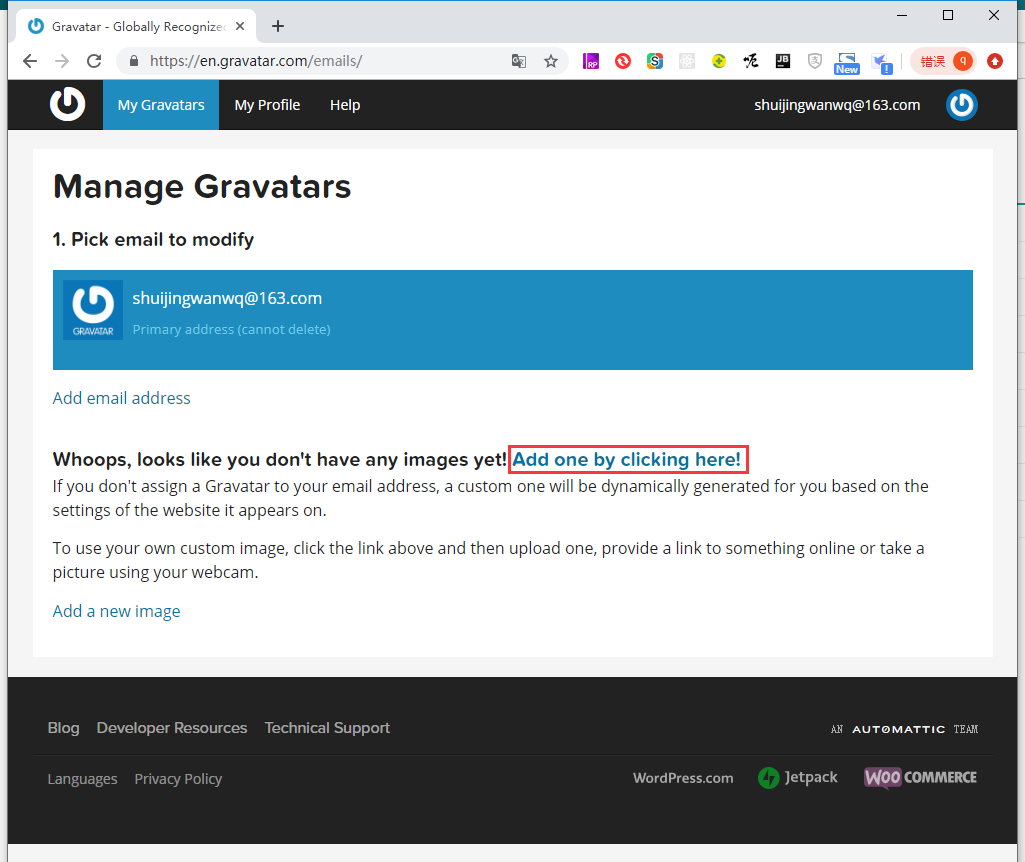Click the Gravatar thumbnail in email row

[93, 310]
